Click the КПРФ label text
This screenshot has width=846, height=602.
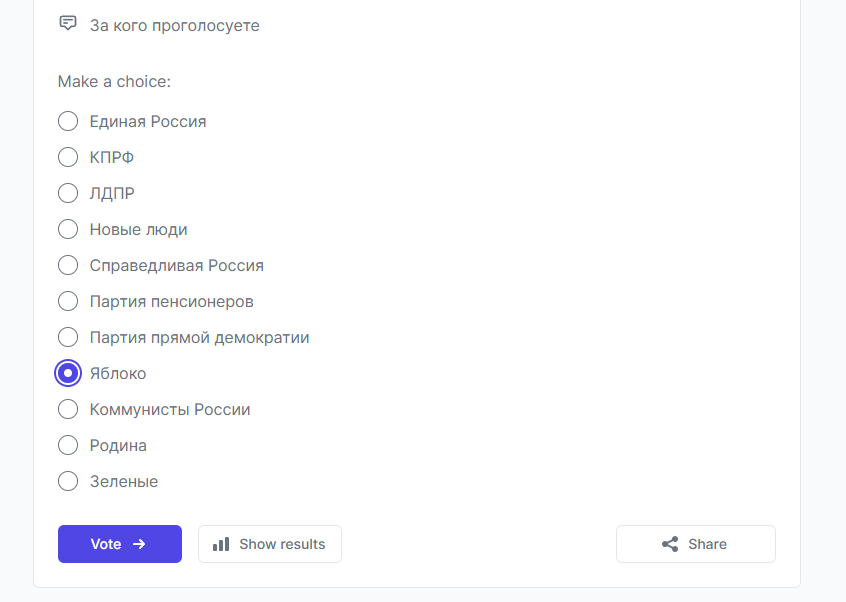click(112, 158)
